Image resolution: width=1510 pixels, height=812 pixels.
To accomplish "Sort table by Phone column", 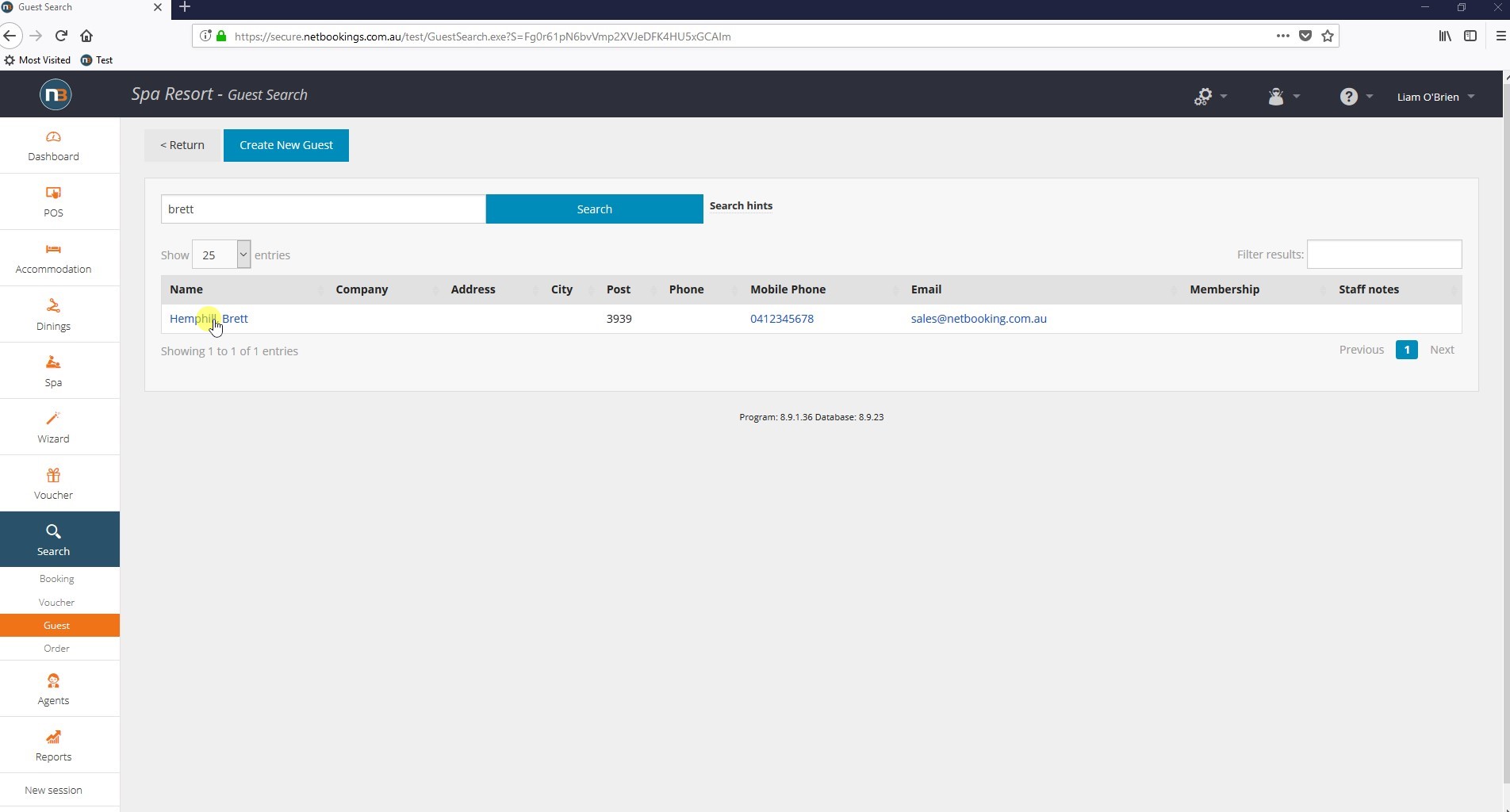I will tap(701, 289).
